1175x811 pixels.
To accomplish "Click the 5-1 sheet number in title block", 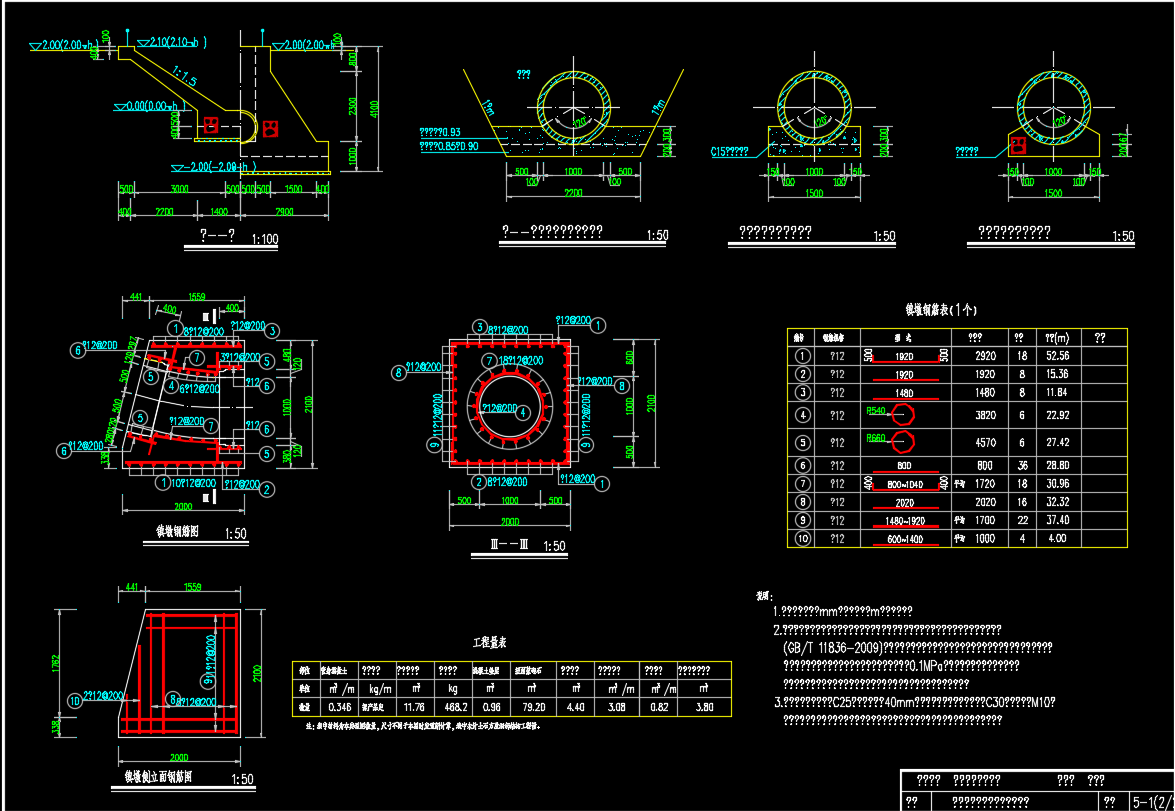I will (1148, 801).
